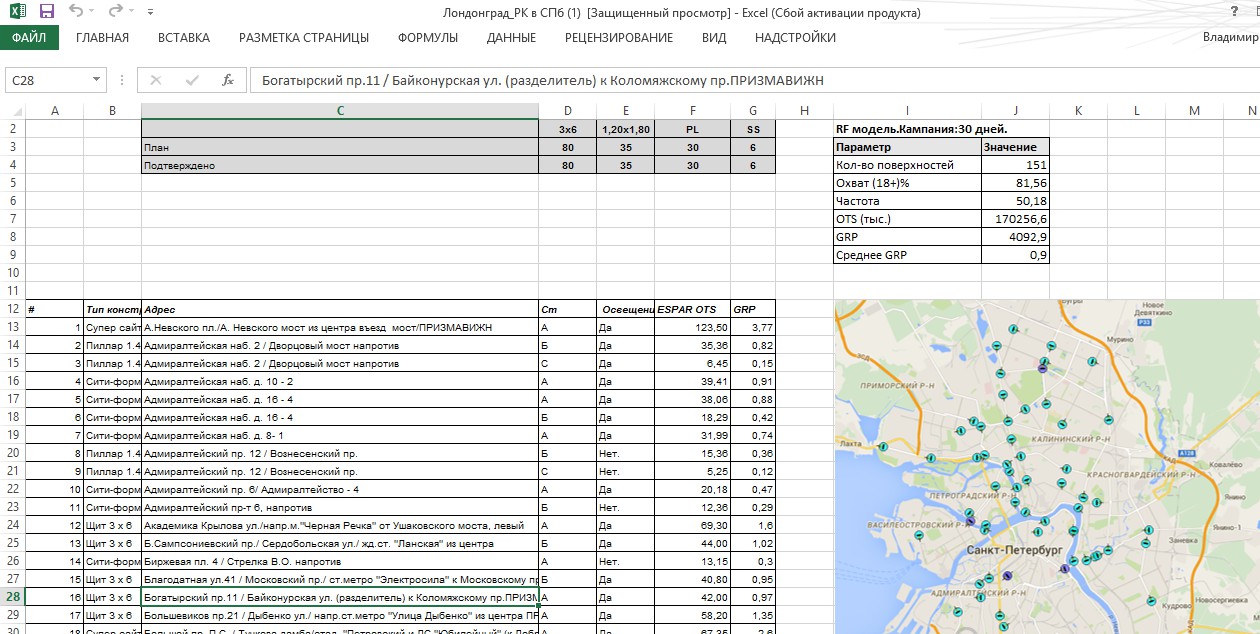Image resolution: width=1260 pixels, height=634 pixels.
Task: Click the Insert Function fx icon
Action: tap(228, 80)
